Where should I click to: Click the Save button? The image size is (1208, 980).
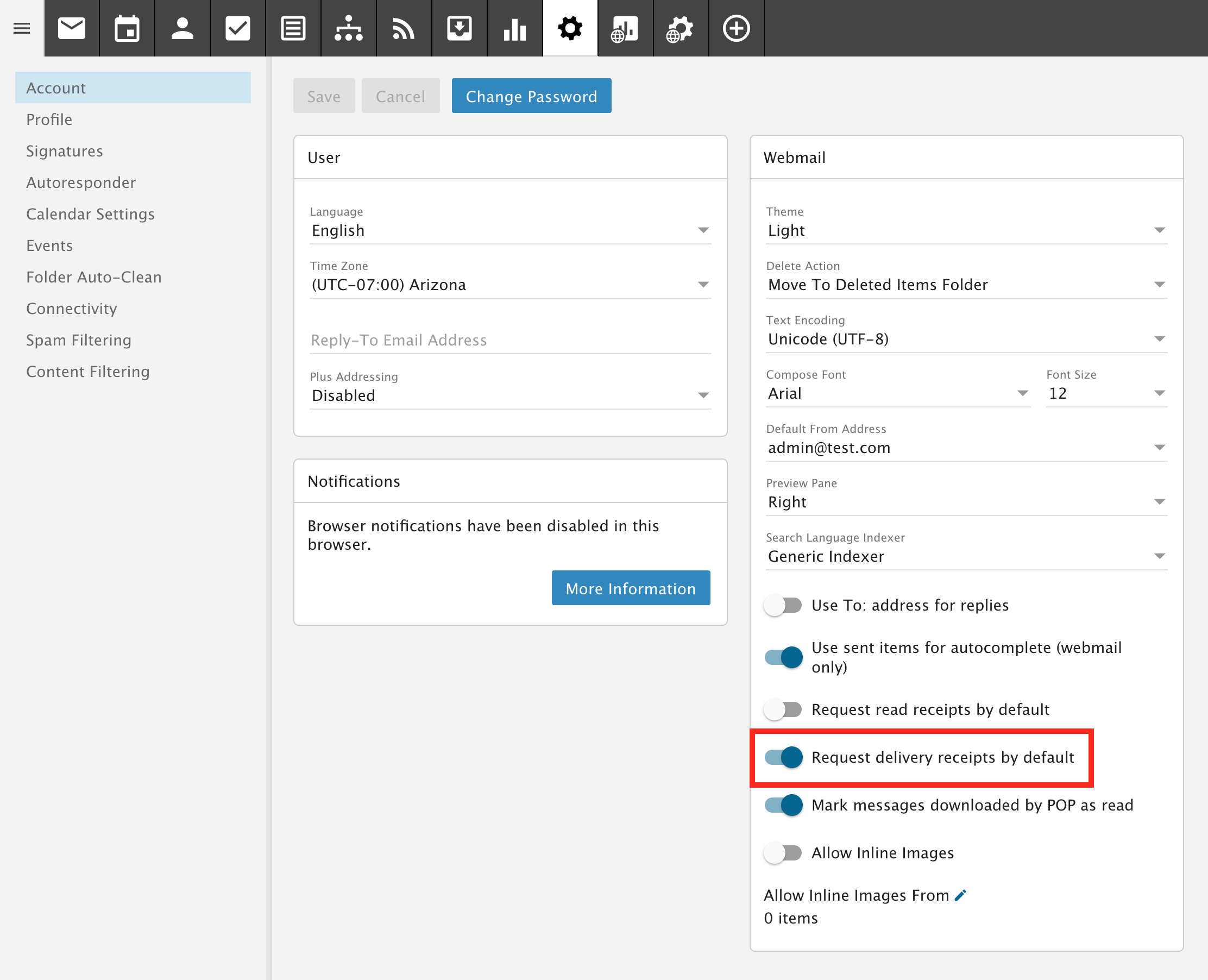[324, 96]
